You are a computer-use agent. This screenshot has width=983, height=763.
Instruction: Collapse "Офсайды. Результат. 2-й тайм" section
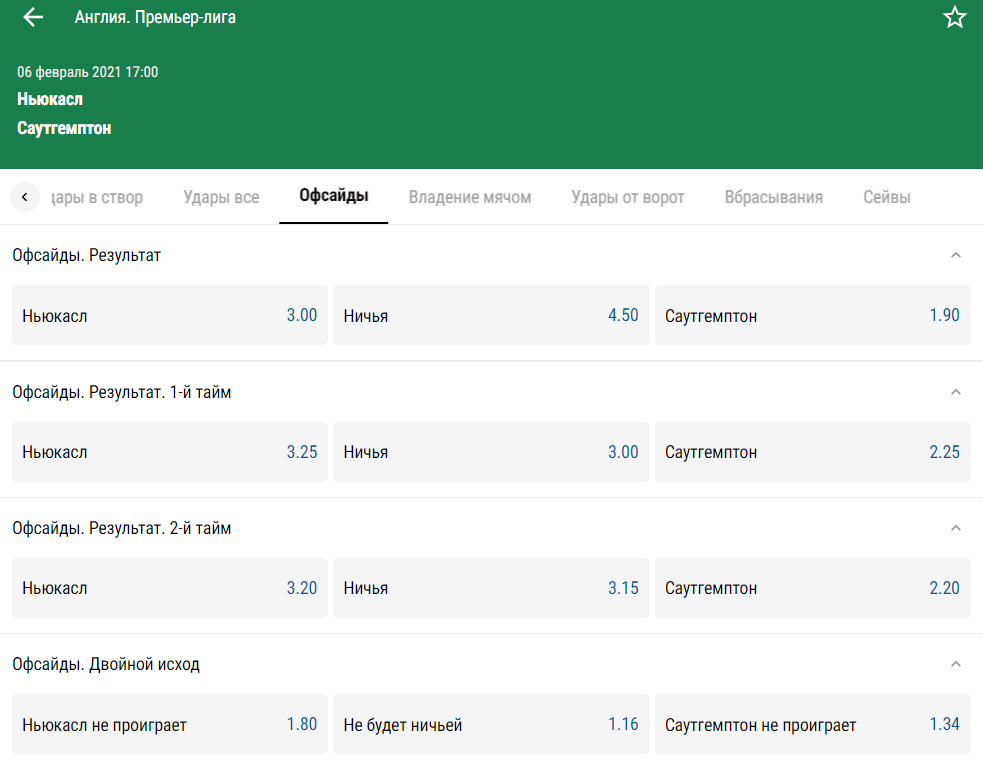click(955, 529)
